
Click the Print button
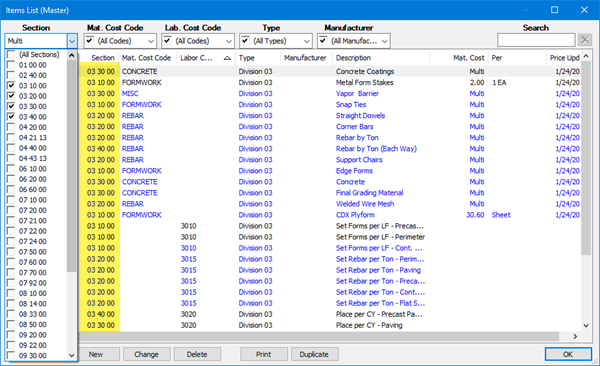(264, 354)
